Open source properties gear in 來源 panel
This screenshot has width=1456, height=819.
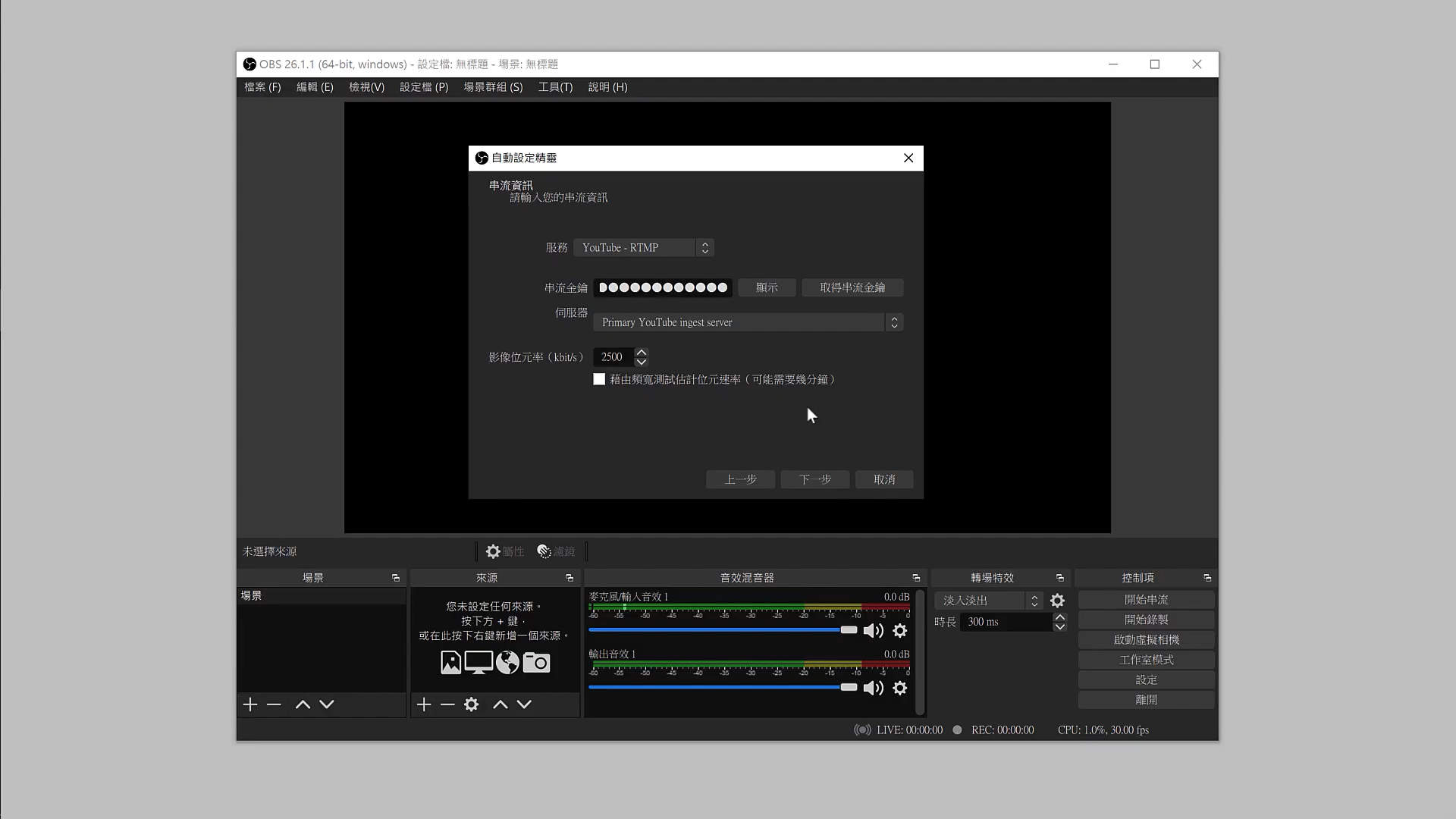(x=471, y=704)
